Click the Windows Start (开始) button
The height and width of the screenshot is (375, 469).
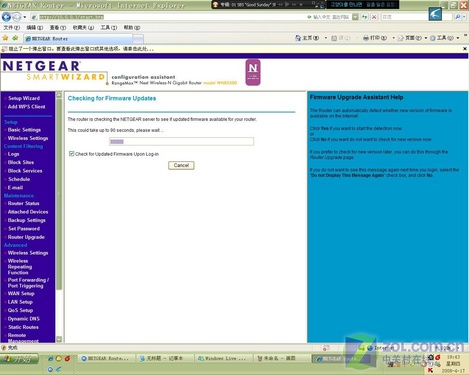20,359
